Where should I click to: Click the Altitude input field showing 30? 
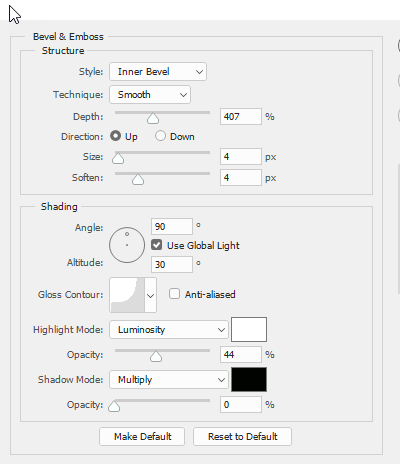[172, 265]
